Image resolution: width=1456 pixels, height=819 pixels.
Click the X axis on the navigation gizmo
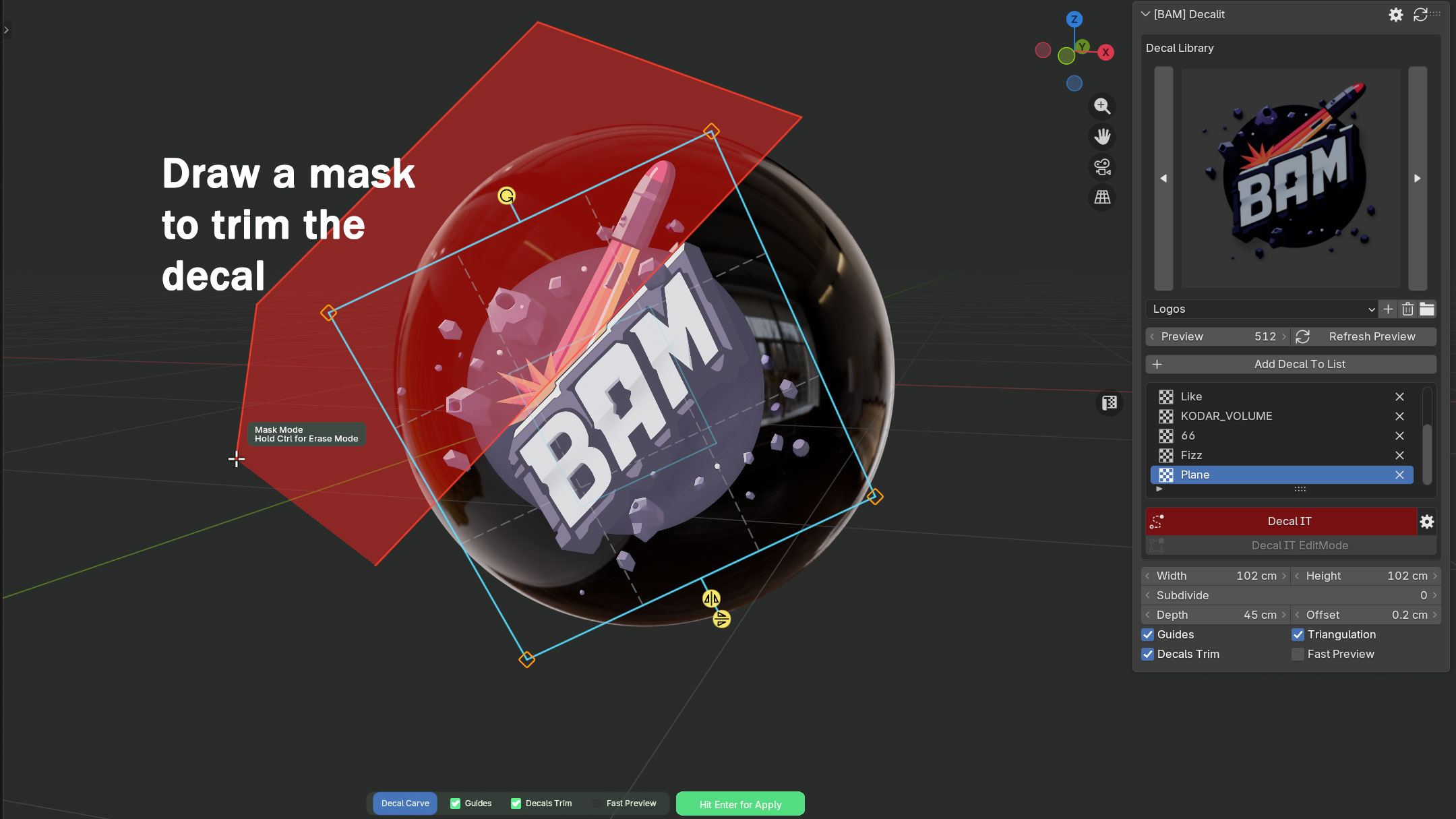pos(1105,53)
